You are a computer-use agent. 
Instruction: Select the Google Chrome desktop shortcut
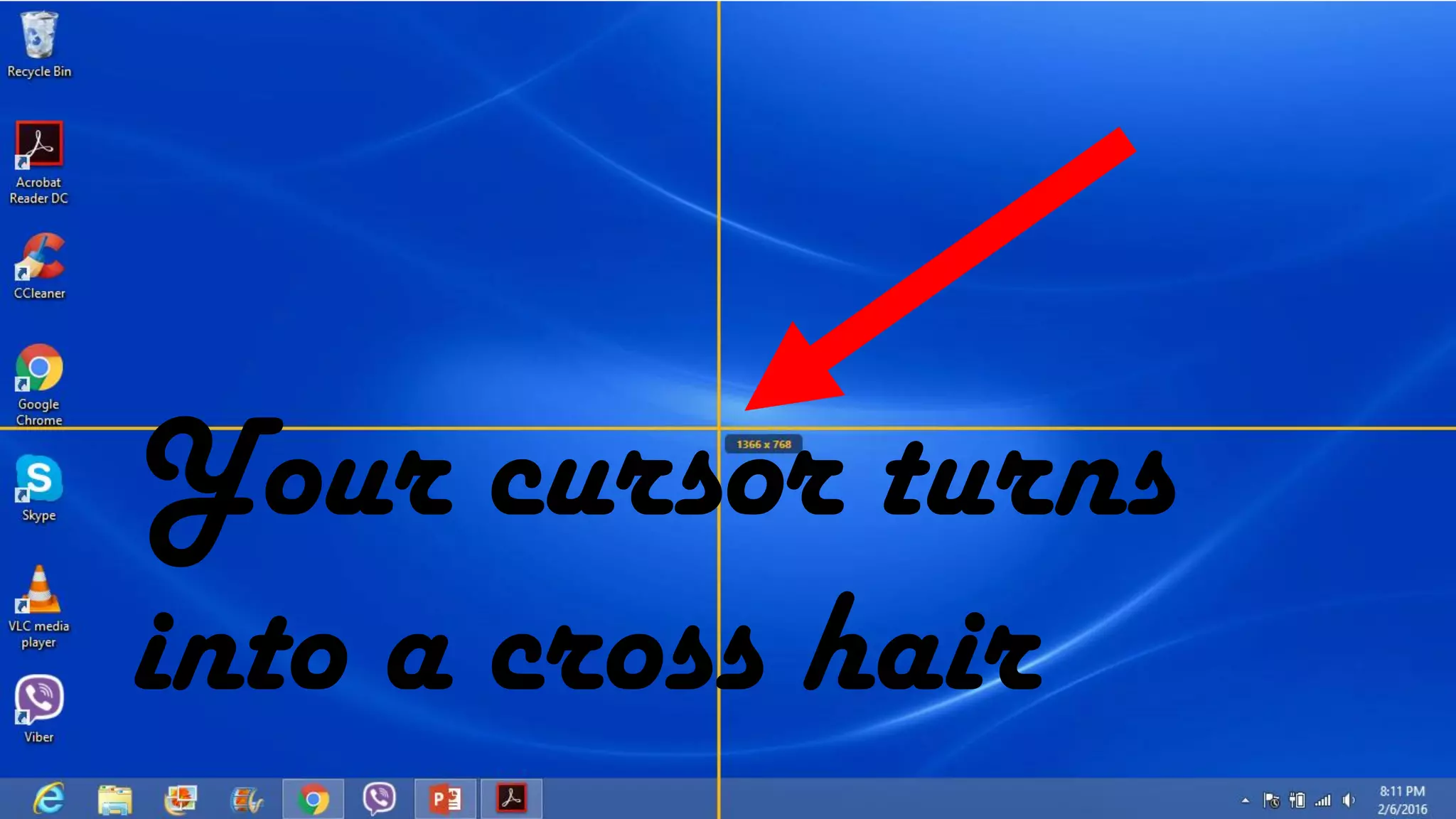39,385
